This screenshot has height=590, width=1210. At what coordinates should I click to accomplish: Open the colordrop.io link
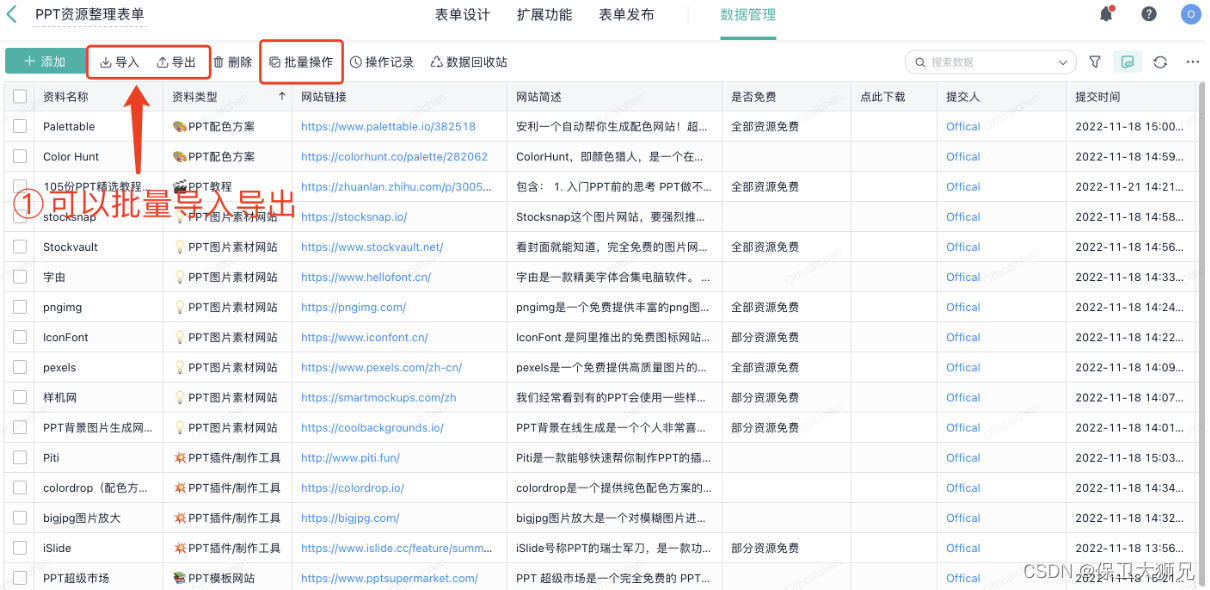pyautogui.click(x=352, y=488)
